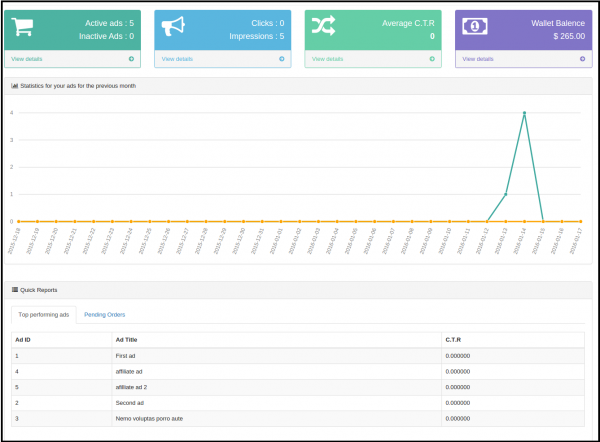This screenshot has height=442, width=600.
Task: Click the shopping cart icon in Active ads card
Action: [22, 27]
